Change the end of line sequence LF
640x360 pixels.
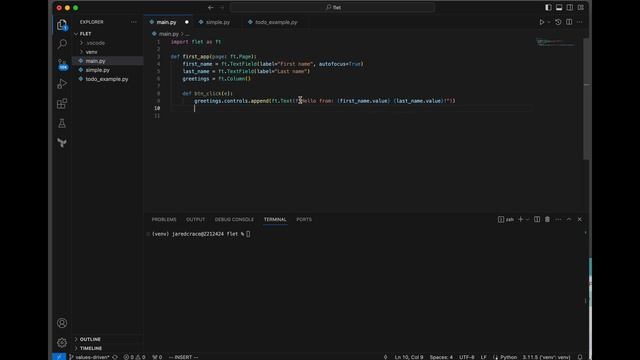tap(483, 357)
